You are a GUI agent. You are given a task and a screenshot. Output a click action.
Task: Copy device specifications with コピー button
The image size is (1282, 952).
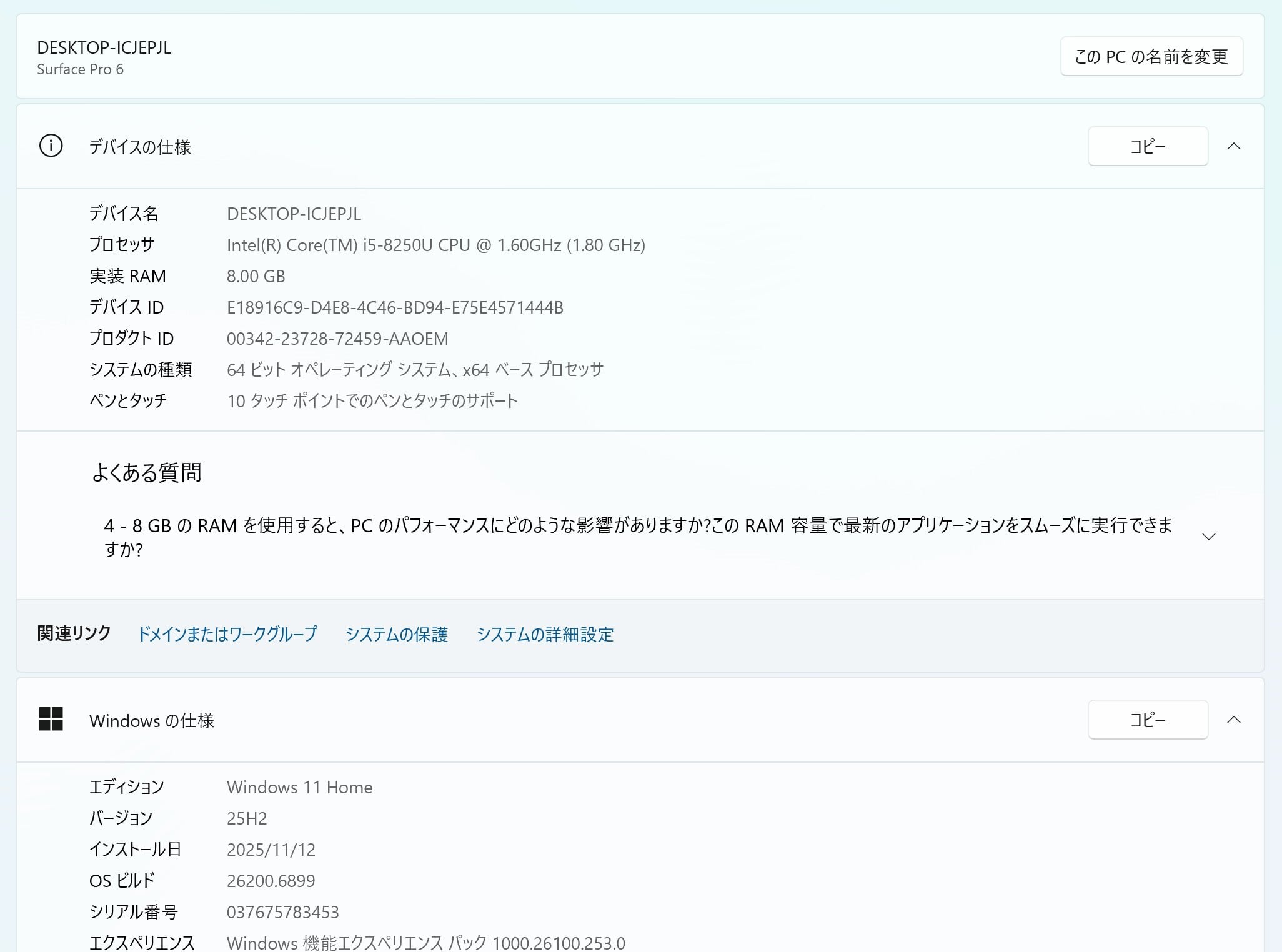(x=1147, y=146)
